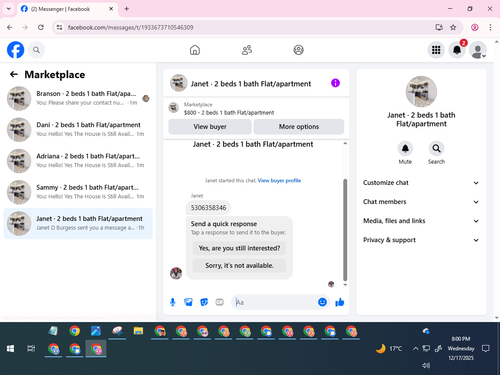Open Chrome profile icon
This screenshot has width=500, height=375.
(475, 27)
